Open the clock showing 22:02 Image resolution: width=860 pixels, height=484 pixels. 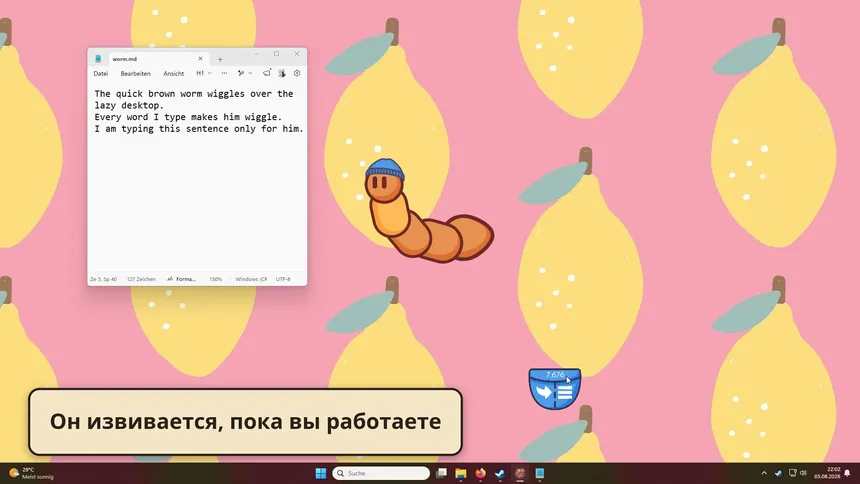(x=828, y=473)
